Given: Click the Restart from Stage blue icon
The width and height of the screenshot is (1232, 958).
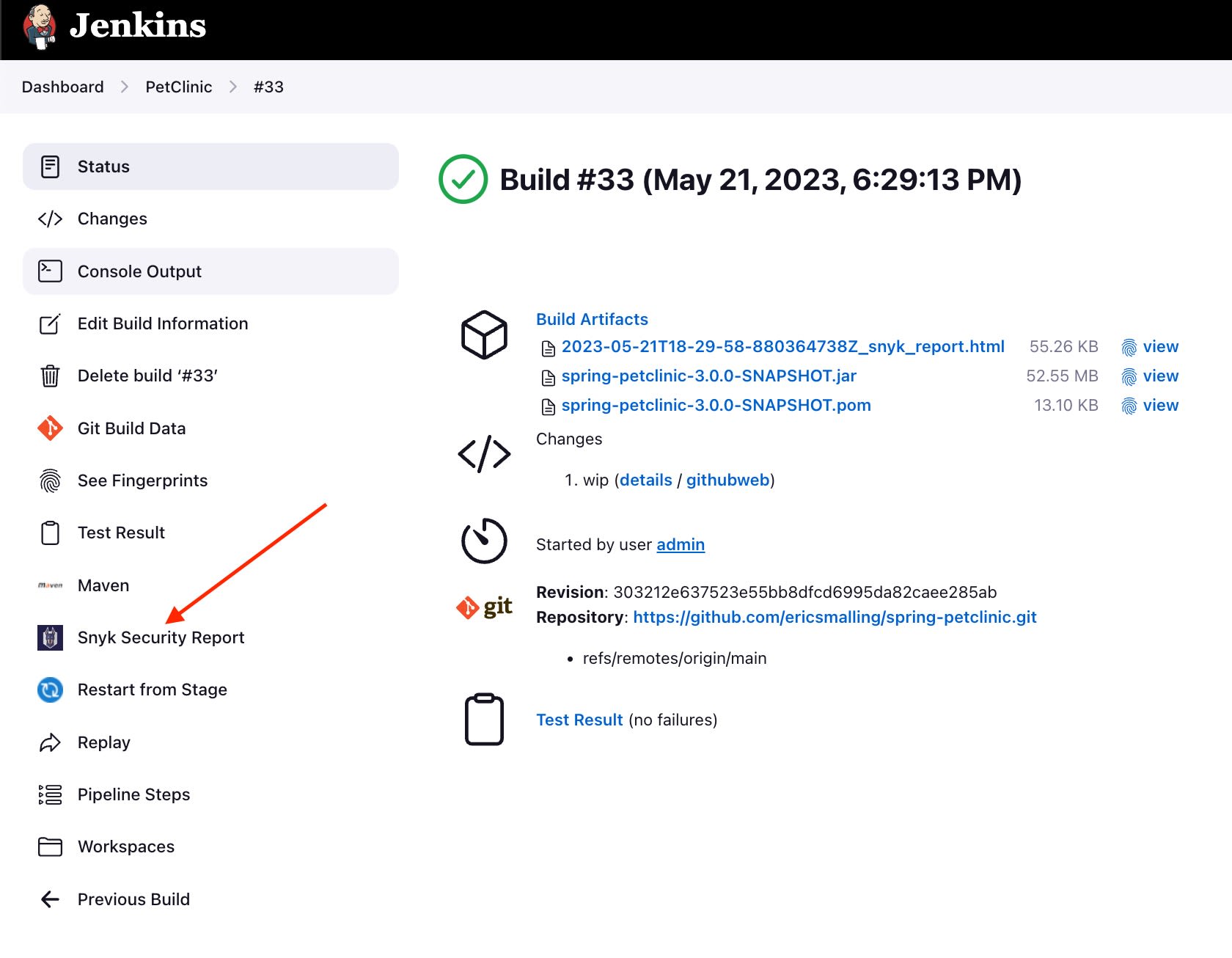Looking at the screenshot, I should [50, 690].
